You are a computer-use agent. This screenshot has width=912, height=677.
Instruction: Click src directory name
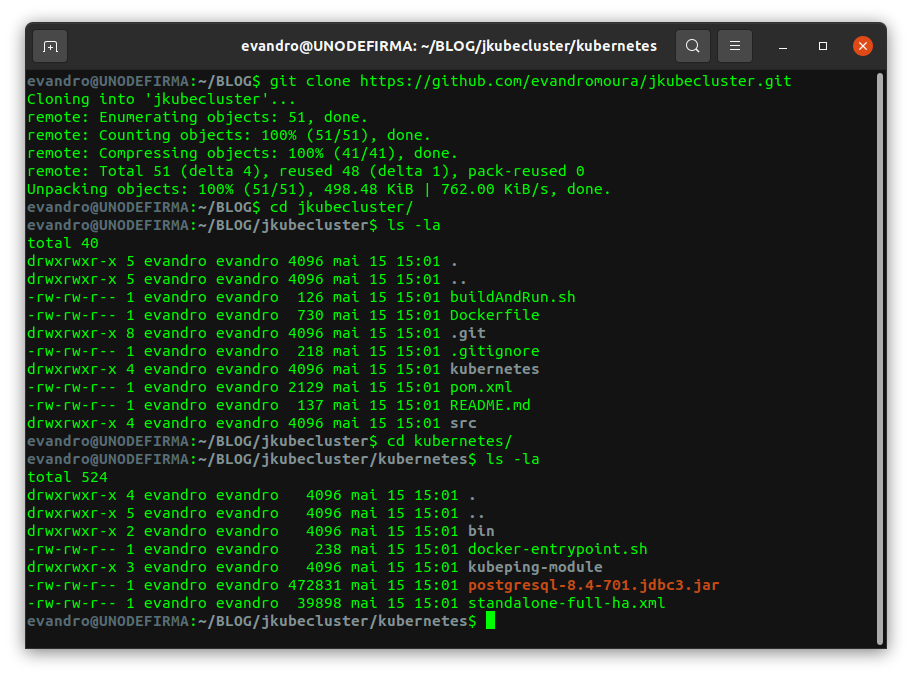pyautogui.click(x=463, y=423)
